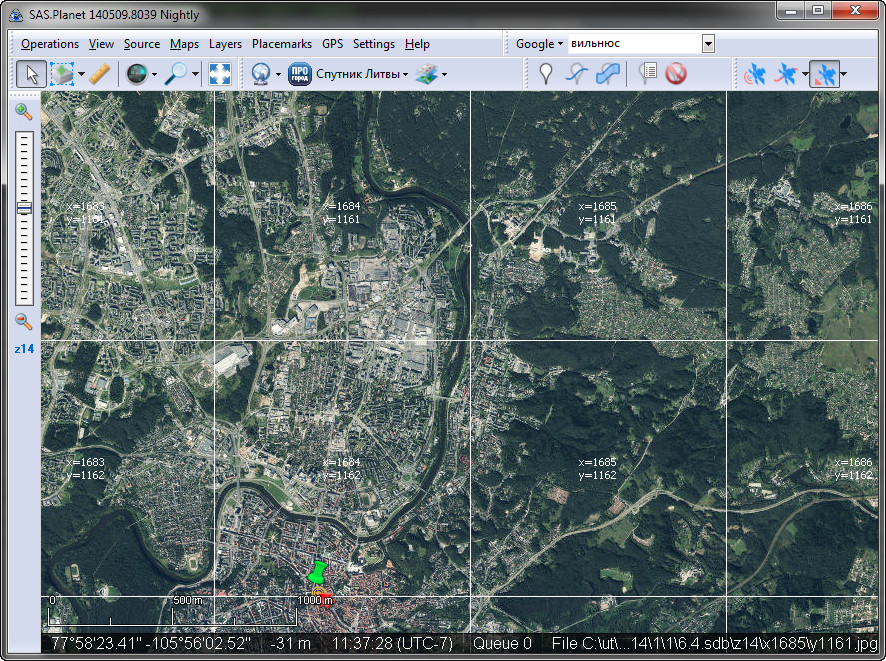886x661 pixels.
Task: Open the Operations menu
Action: [50, 44]
